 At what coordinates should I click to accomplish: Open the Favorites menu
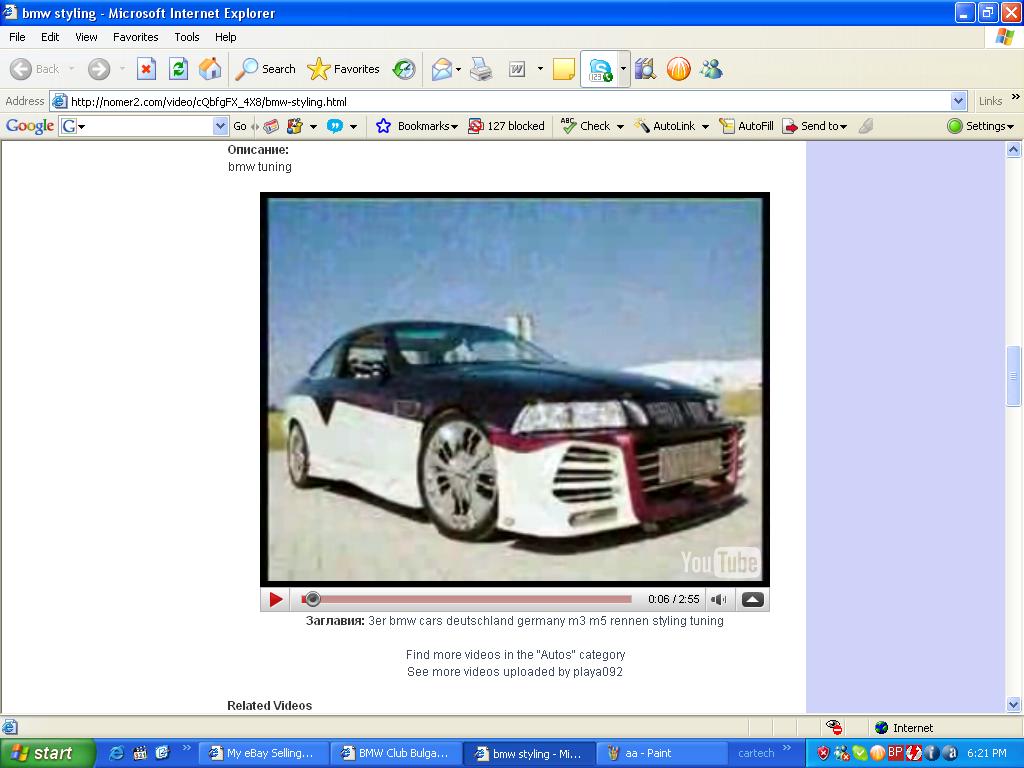135,37
